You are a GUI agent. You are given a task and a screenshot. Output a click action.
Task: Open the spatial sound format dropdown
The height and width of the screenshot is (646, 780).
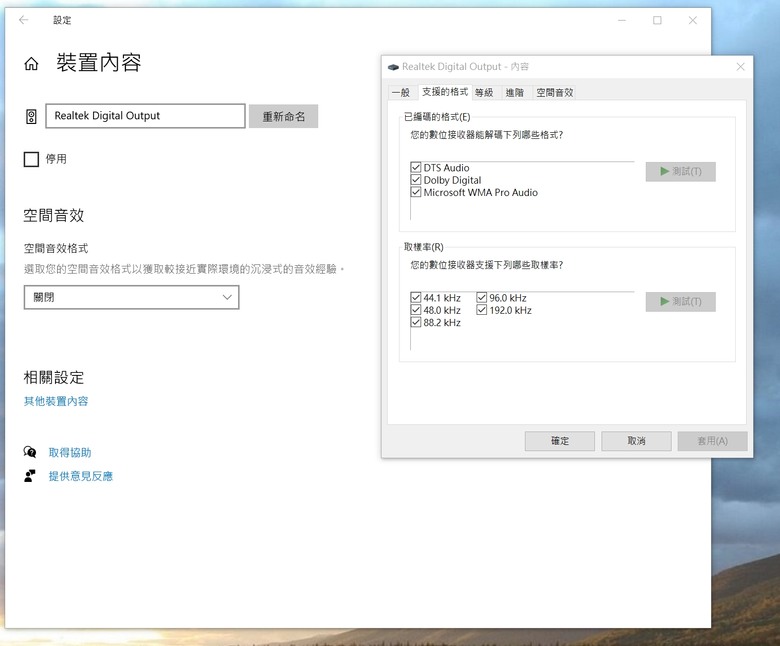tap(131, 297)
